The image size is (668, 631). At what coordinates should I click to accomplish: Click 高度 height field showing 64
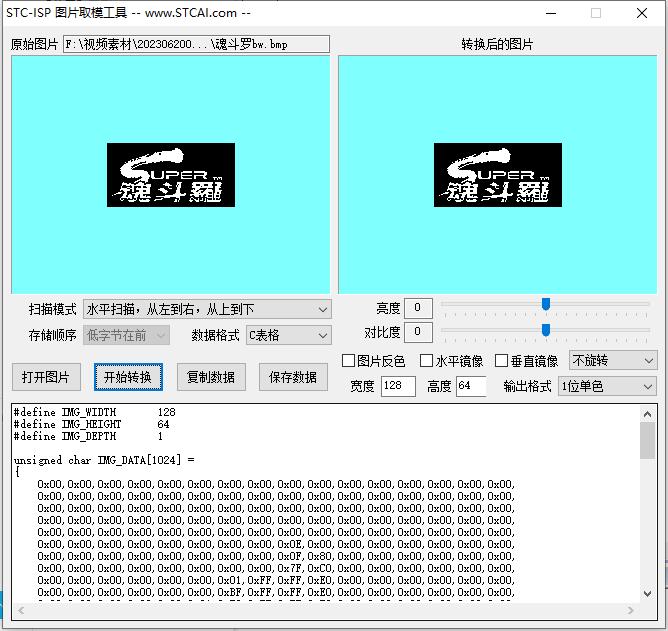coord(471,386)
